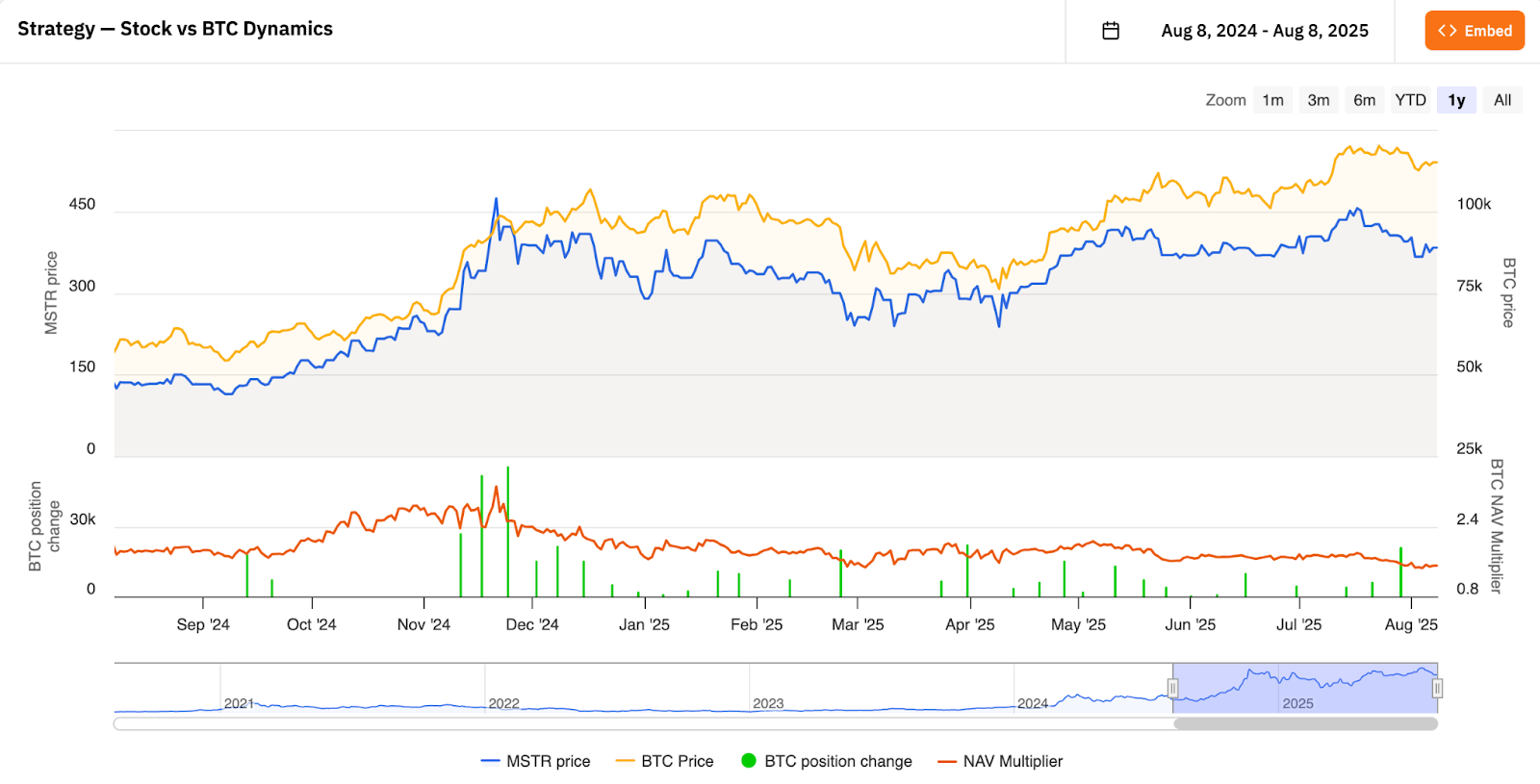Toggle the NAV Multiplier legend series
This screenshot has width=1540, height=784.
[1000, 761]
